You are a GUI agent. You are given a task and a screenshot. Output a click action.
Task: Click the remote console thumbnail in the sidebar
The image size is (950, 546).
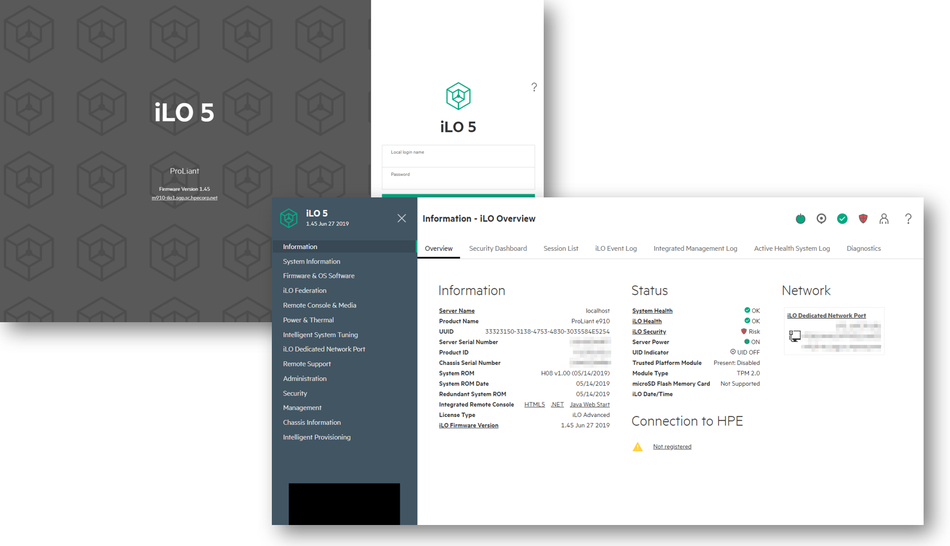coord(344,504)
